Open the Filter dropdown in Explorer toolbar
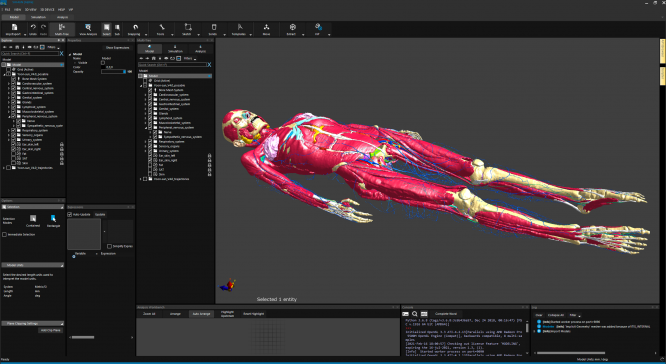This screenshot has width=666, height=364. (x=53, y=47)
